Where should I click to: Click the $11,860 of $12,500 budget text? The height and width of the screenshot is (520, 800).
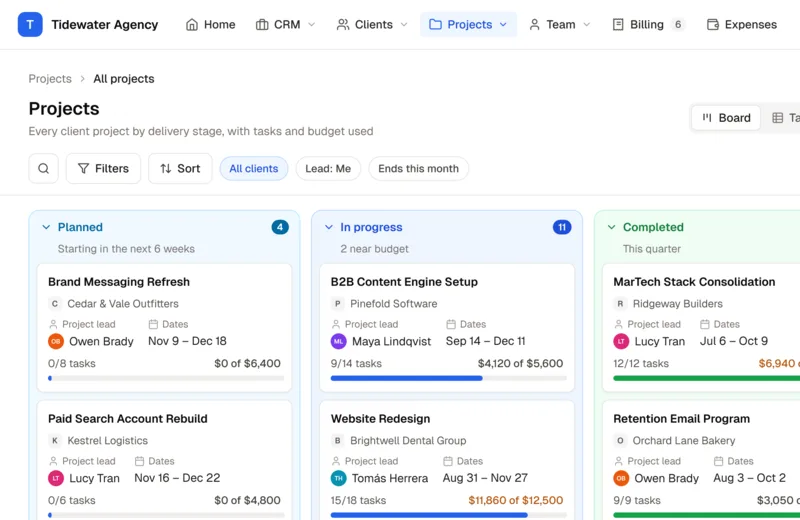[x=516, y=501]
